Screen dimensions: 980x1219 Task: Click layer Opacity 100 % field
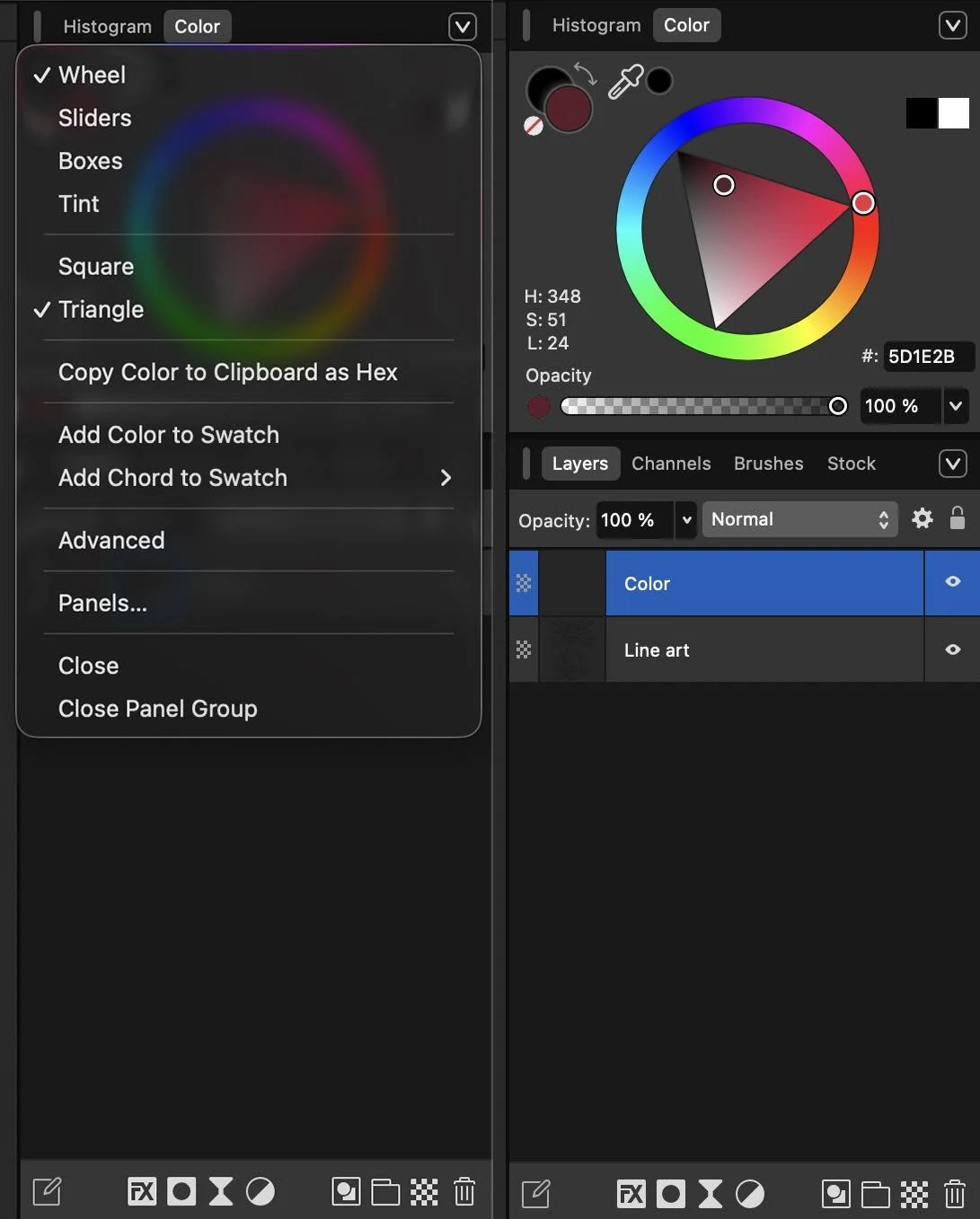(x=635, y=520)
